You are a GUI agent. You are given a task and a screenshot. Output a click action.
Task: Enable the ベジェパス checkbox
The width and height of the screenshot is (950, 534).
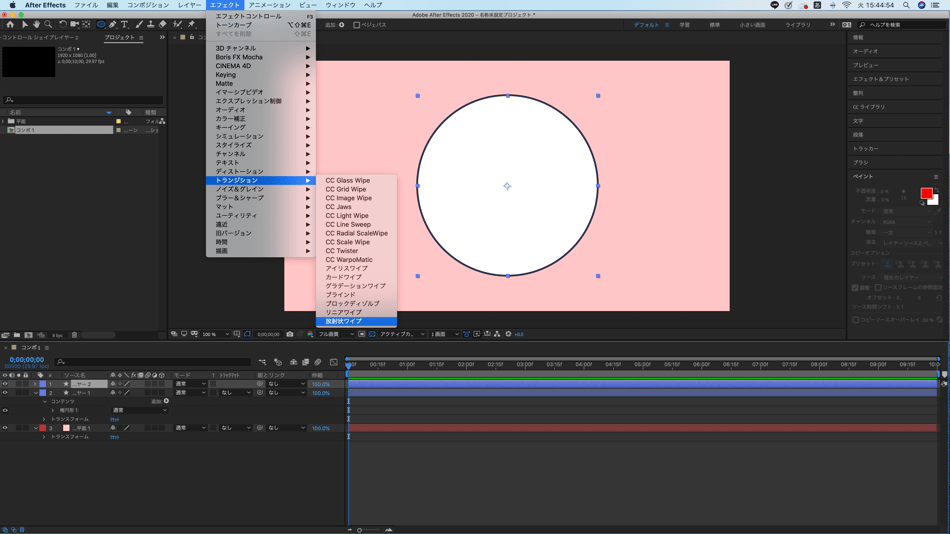pos(357,25)
